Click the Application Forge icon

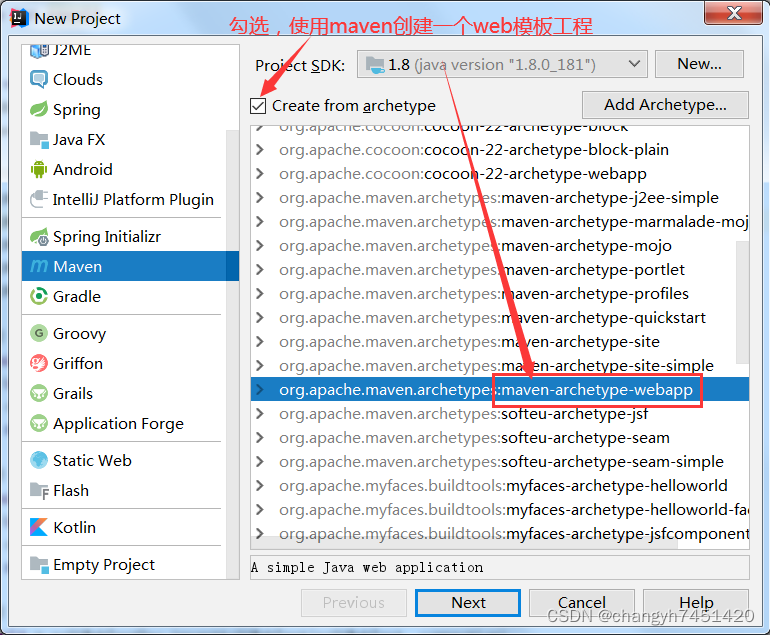(39, 423)
